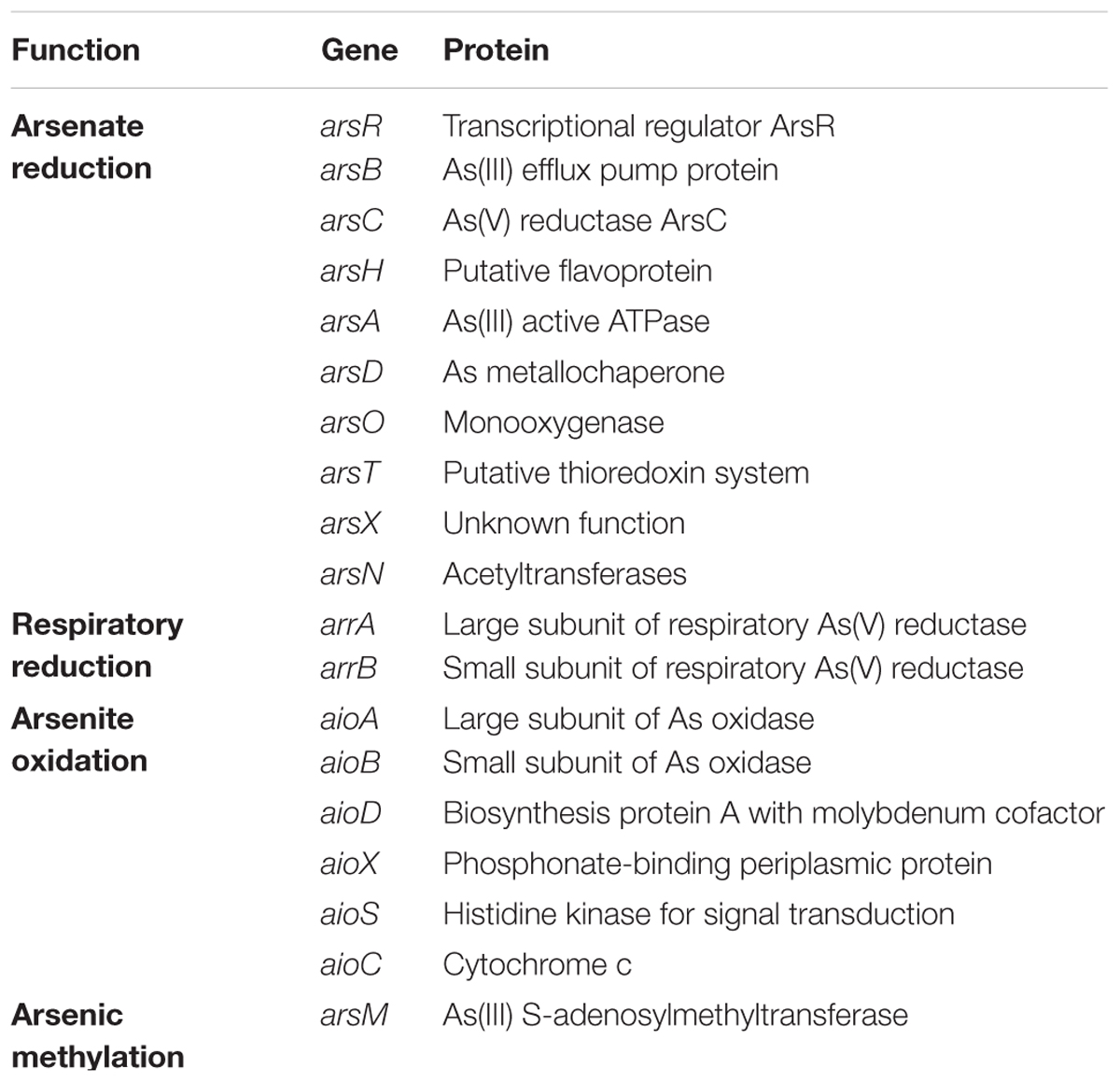Click Putative thioredoxin system text
The height and width of the screenshot is (1082, 1120).
(x=626, y=472)
